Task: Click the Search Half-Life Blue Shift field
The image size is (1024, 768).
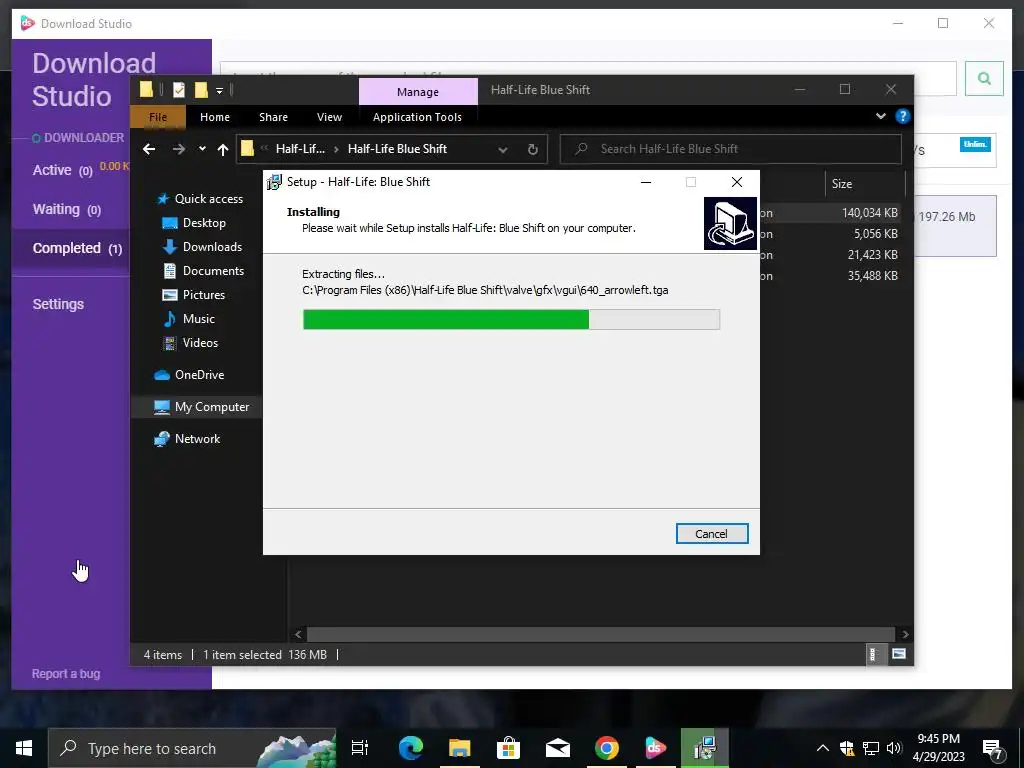Action: (x=731, y=149)
